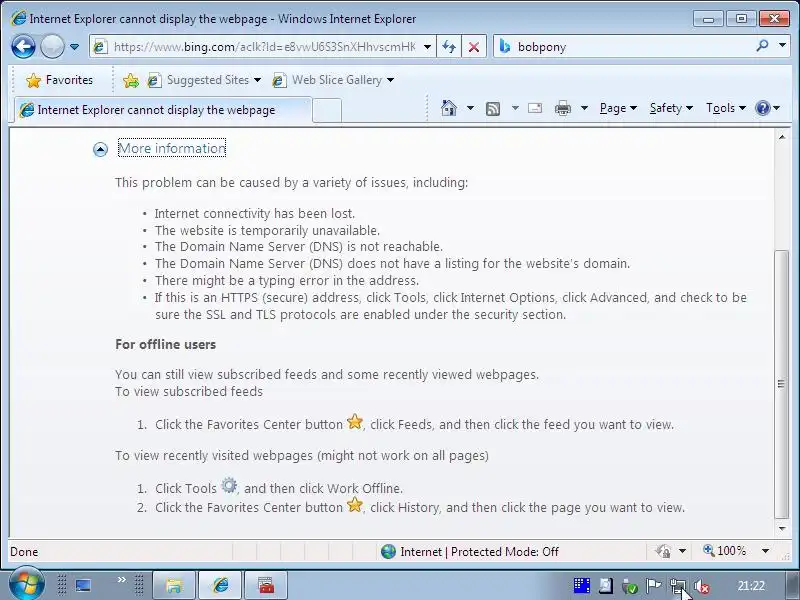Go back with the Back arrow button
800x600 pixels.
click(23, 47)
